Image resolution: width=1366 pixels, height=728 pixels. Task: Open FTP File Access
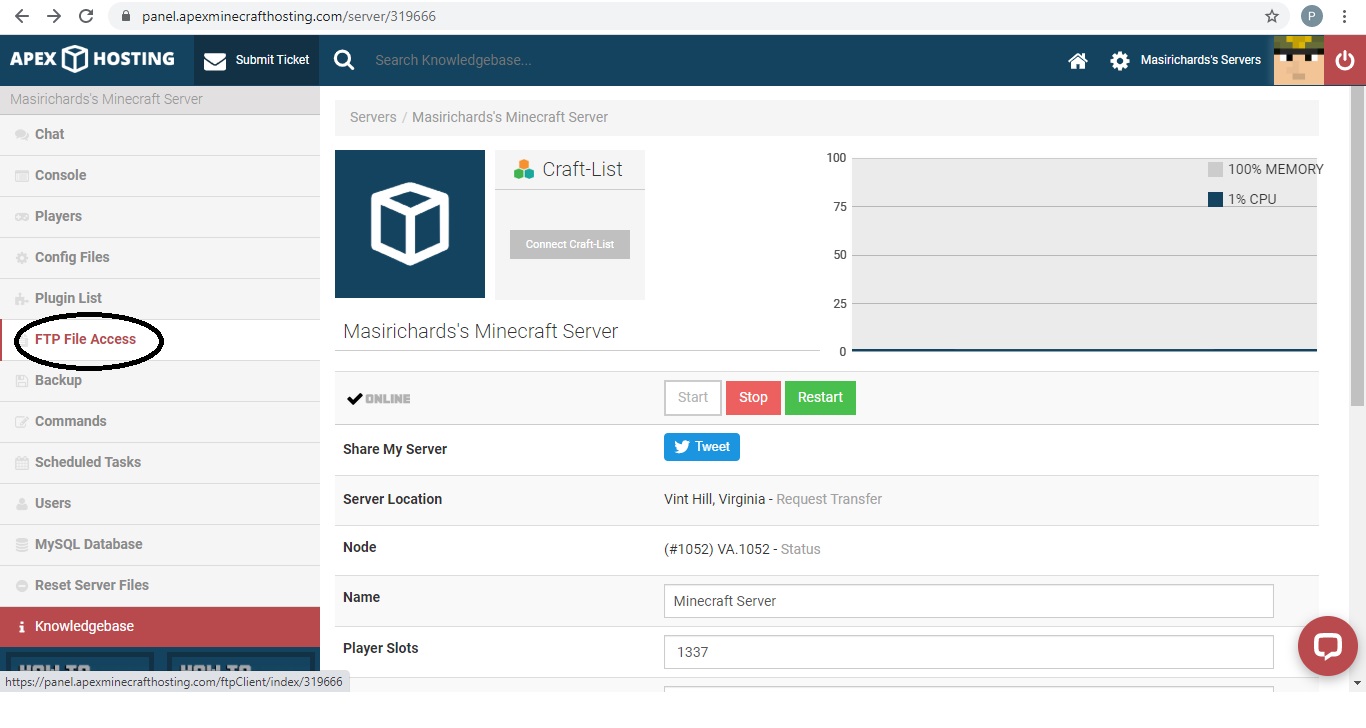click(x=160, y=339)
